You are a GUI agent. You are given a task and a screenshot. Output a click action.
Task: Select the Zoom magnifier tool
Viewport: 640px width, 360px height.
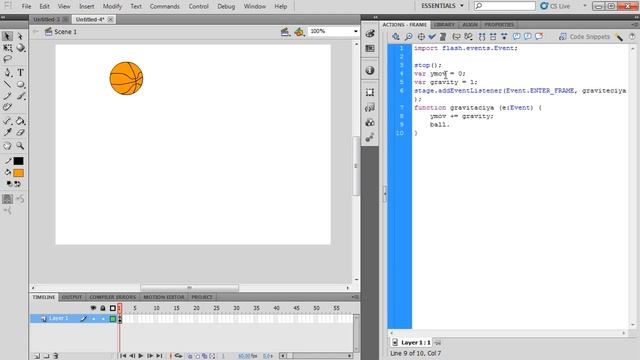(x=20, y=146)
